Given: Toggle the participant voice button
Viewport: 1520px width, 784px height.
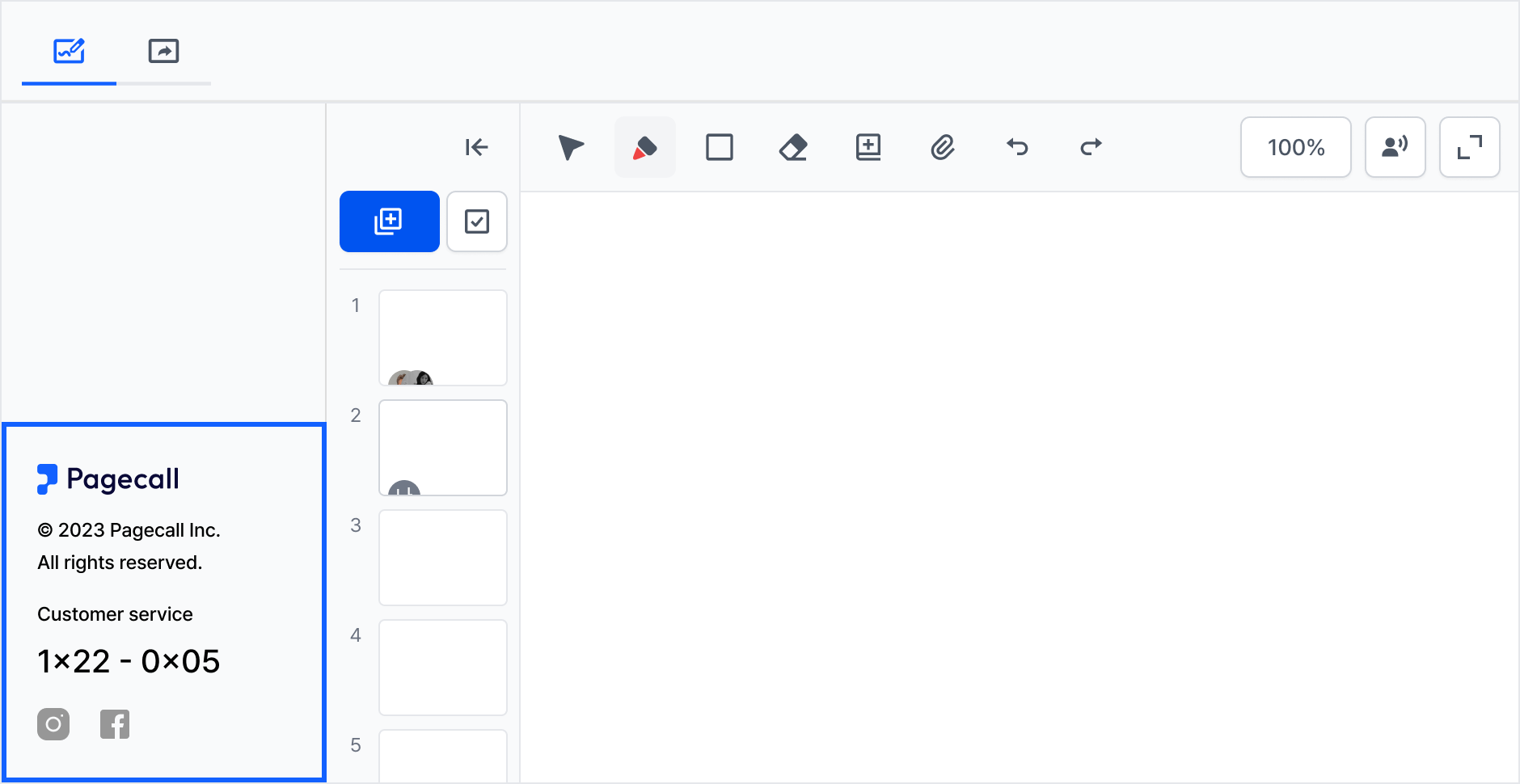Looking at the screenshot, I should point(1395,147).
